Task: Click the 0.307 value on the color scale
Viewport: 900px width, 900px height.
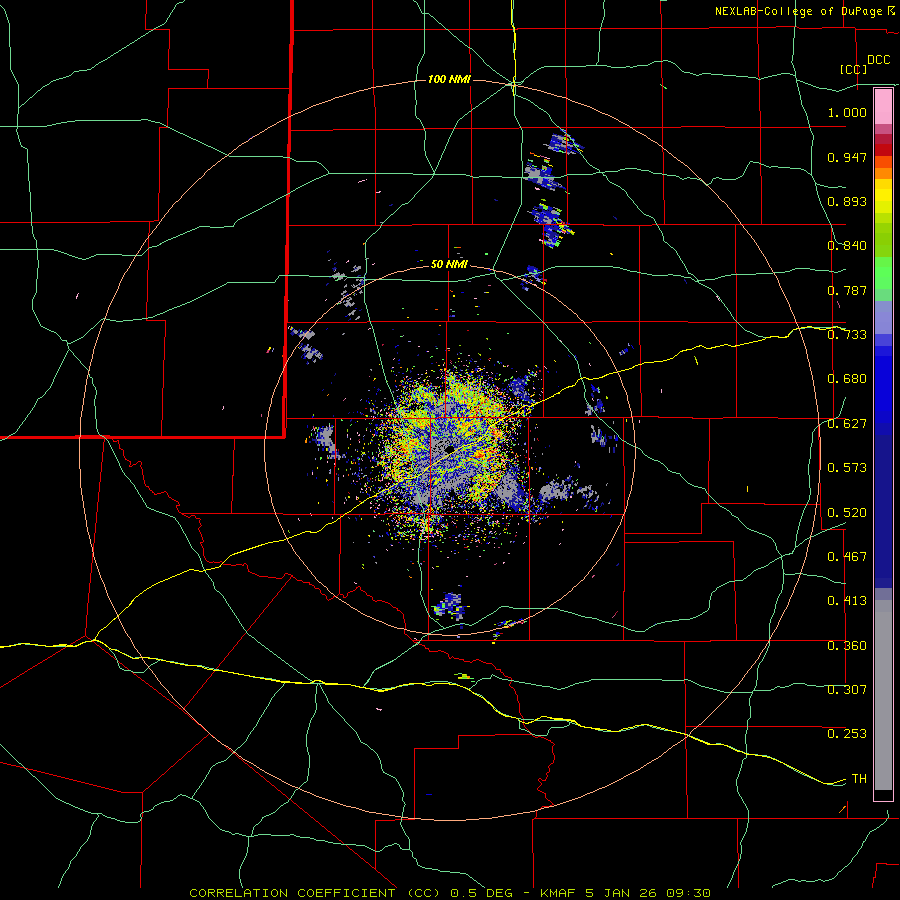Action: click(x=847, y=689)
